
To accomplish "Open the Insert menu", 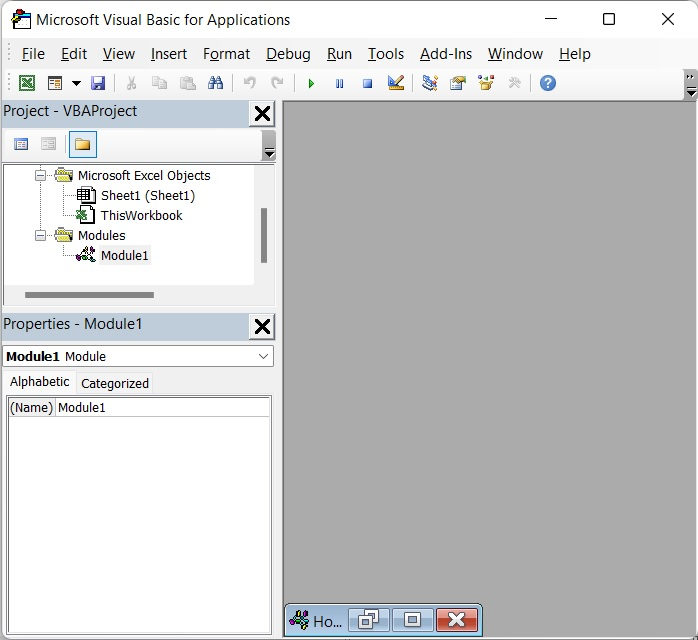I will tap(169, 54).
